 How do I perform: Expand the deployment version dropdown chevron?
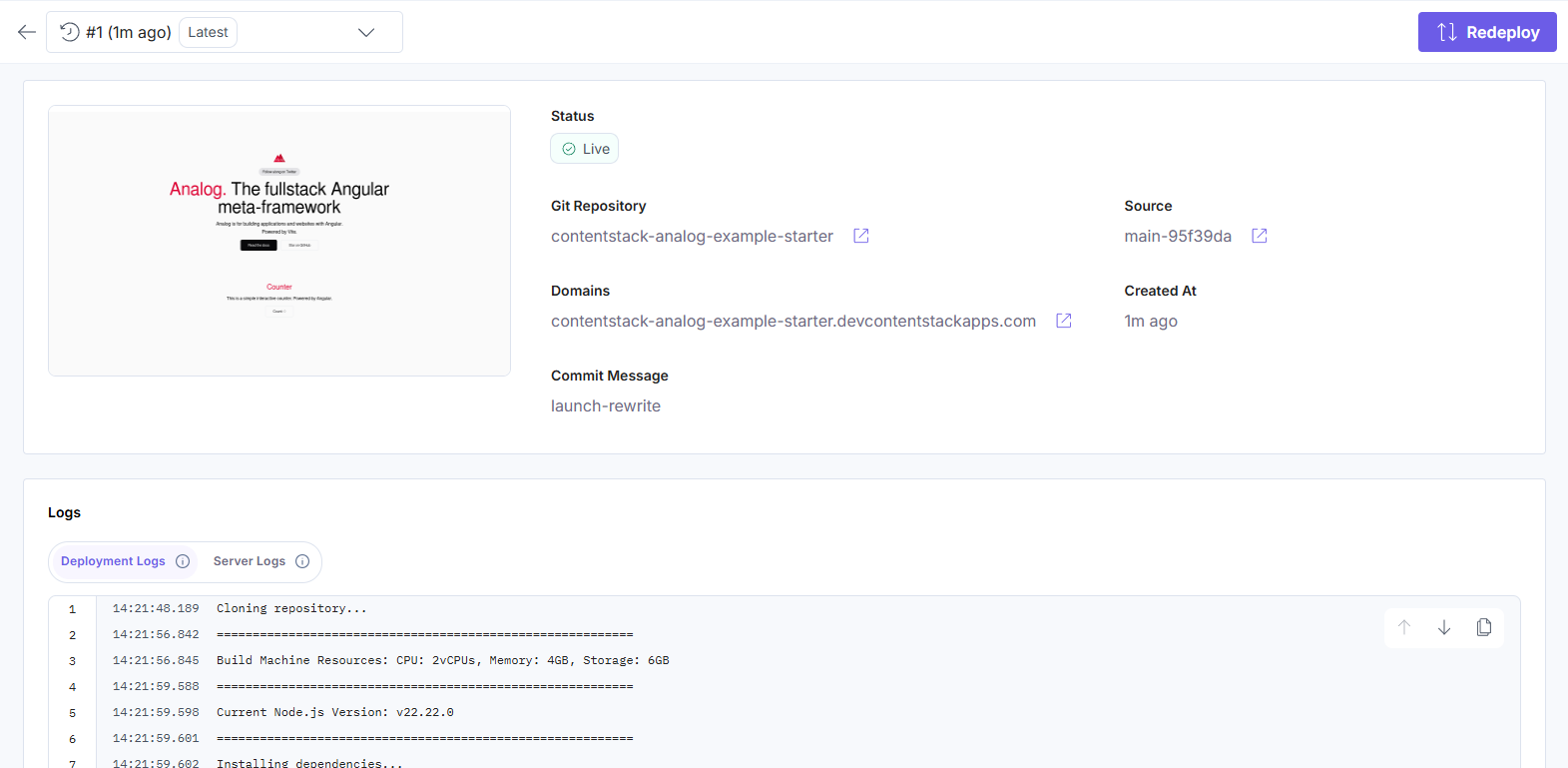coord(366,32)
